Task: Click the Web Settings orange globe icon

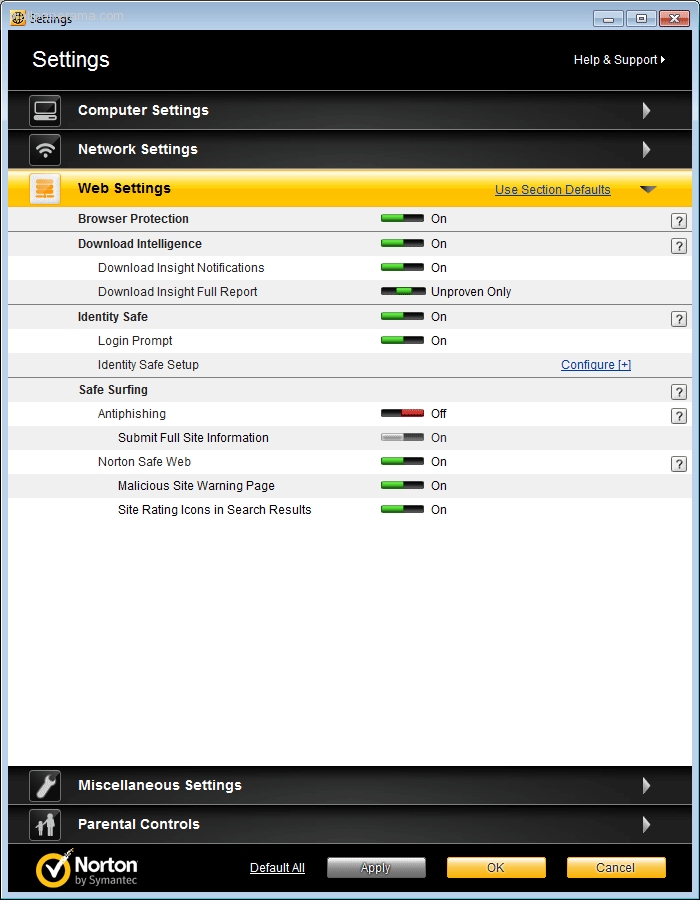Action: coord(45,189)
